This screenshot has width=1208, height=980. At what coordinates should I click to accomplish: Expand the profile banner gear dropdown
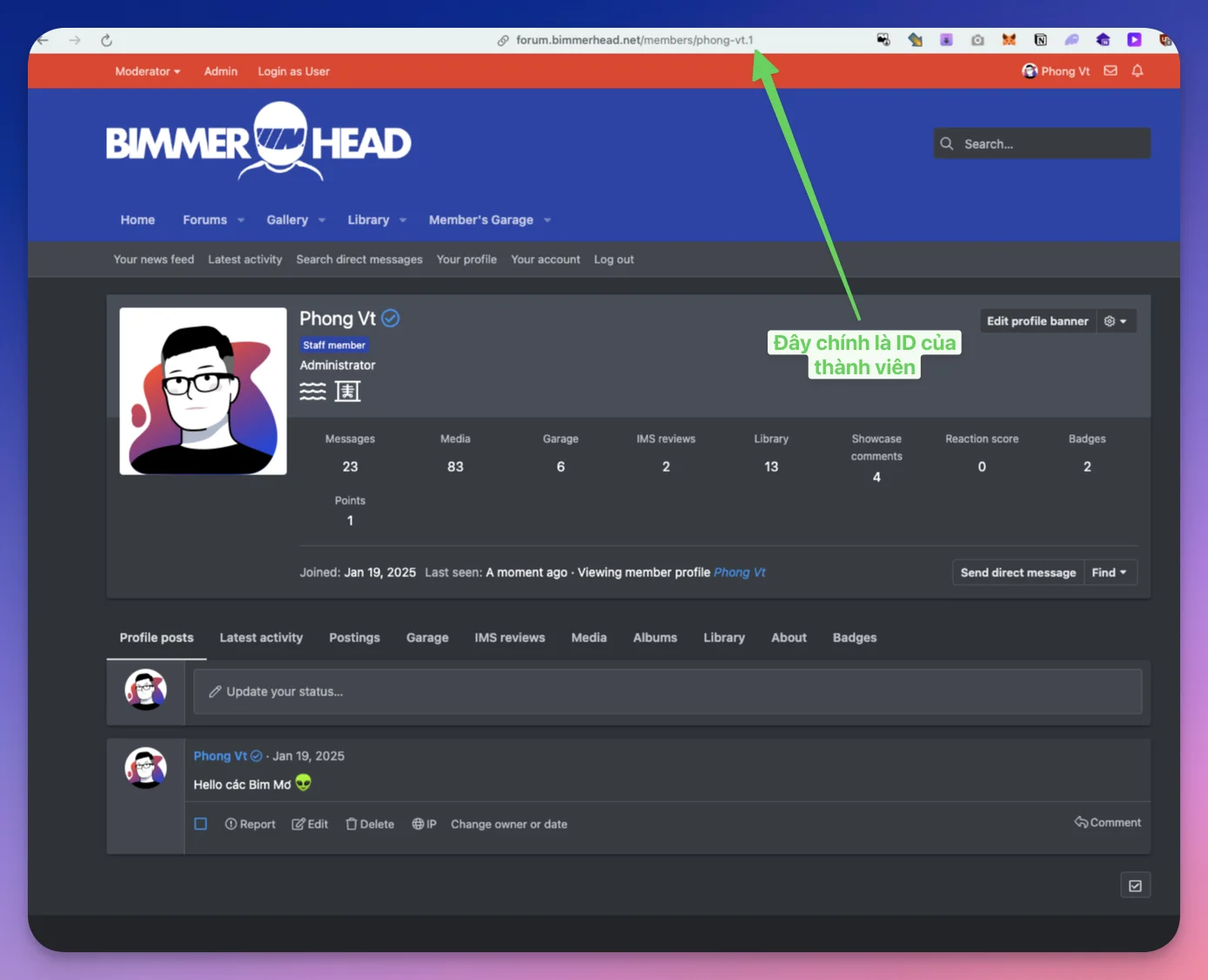point(1115,321)
